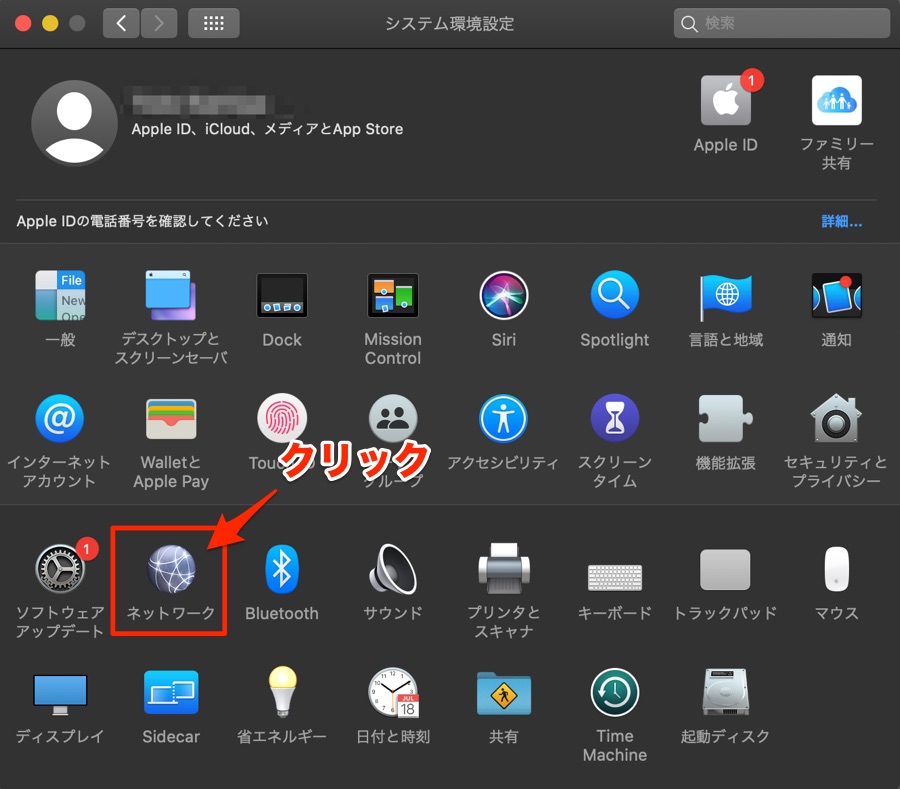Image resolution: width=900 pixels, height=789 pixels.
Task: Click the 詳細... link
Action: click(841, 221)
